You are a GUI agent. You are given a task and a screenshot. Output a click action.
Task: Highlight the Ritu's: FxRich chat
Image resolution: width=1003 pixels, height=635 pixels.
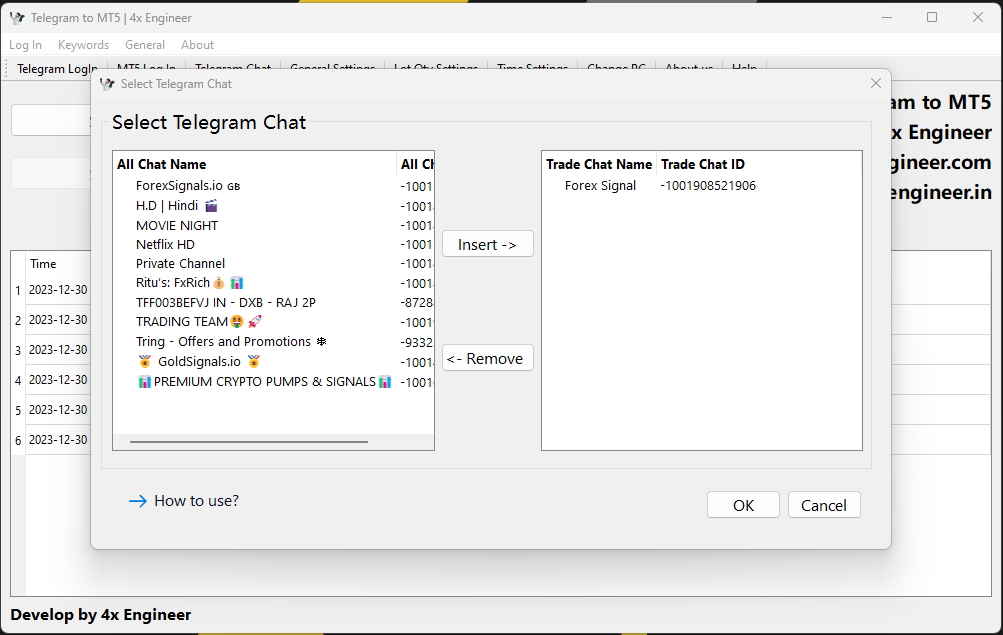[189, 283]
